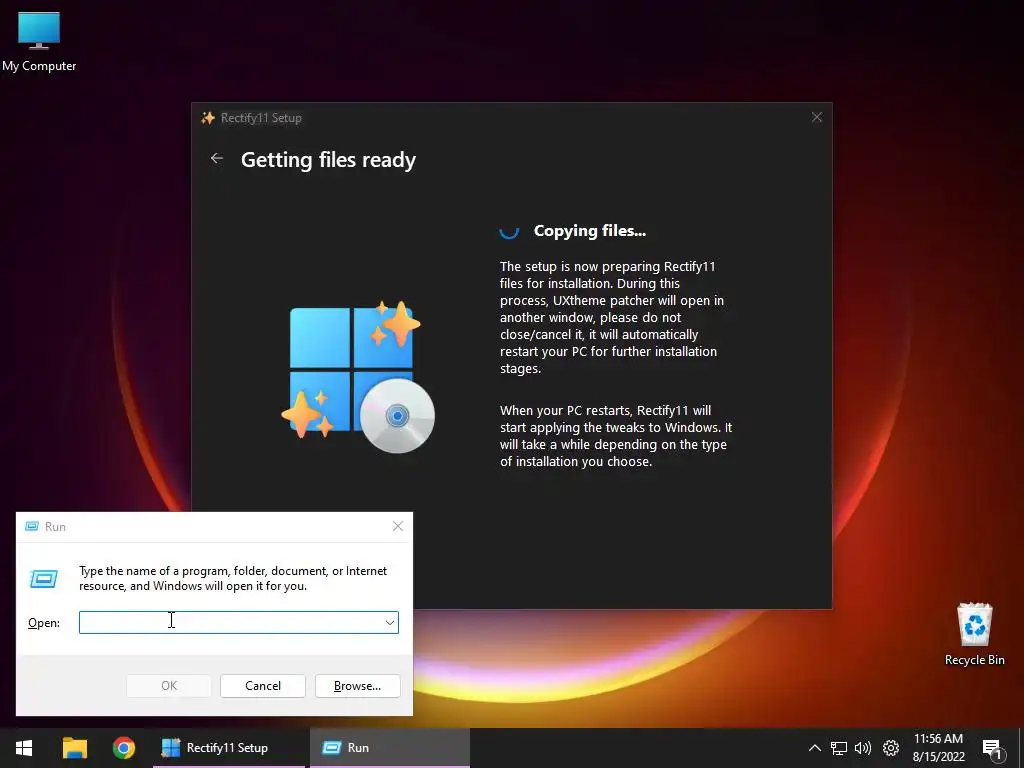
Task: Switch to the Run taskbar button
Action: tap(389, 748)
